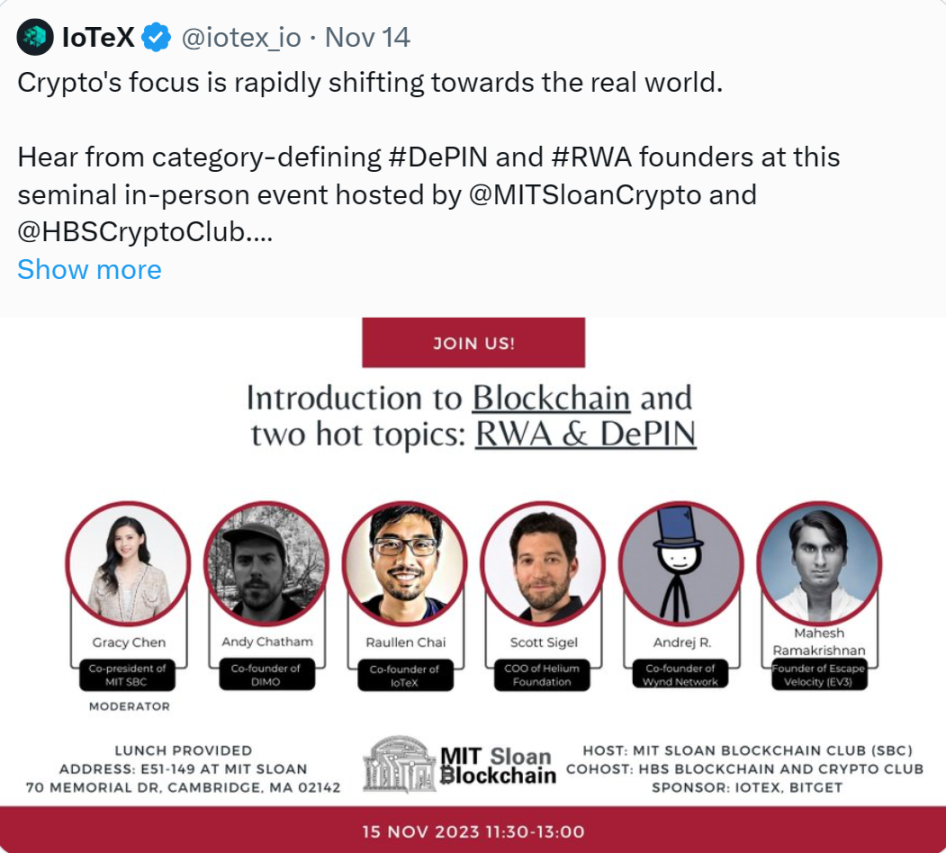Select Raullen Chai's portrait circle
The width and height of the screenshot is (946, 853).
405,564
